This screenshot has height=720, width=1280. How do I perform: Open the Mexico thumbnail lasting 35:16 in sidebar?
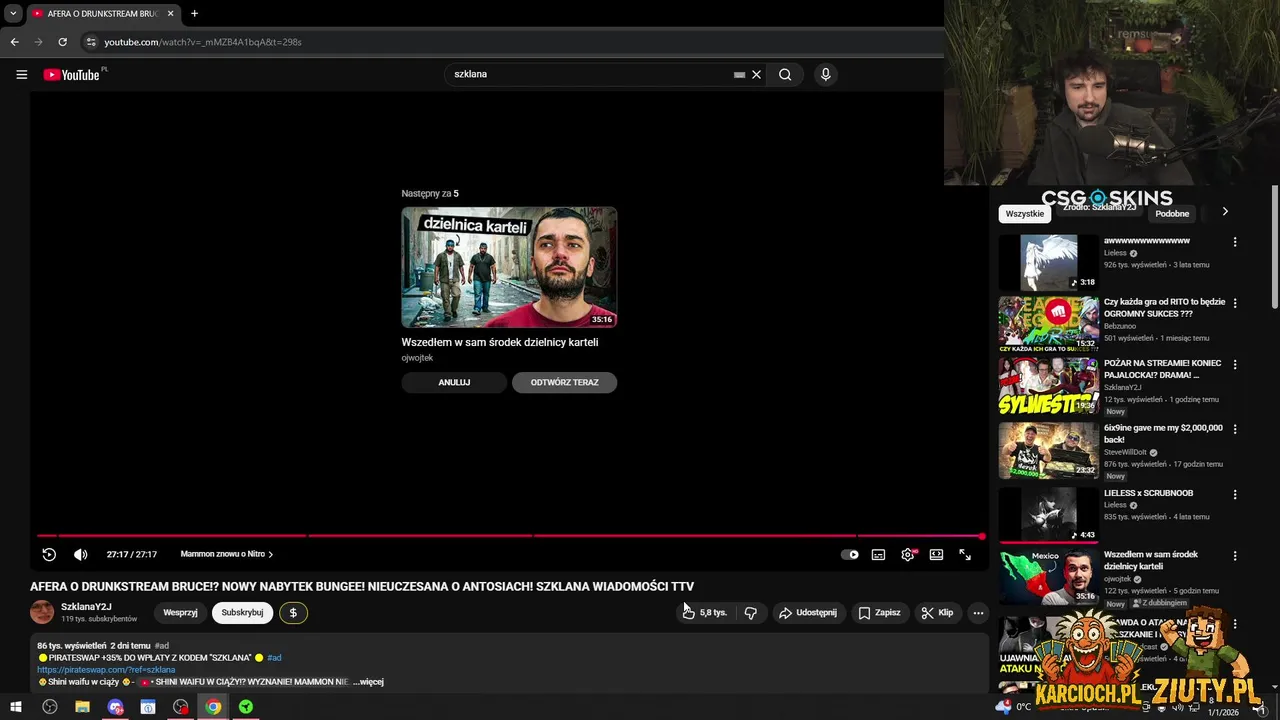tap(1048, 576)
